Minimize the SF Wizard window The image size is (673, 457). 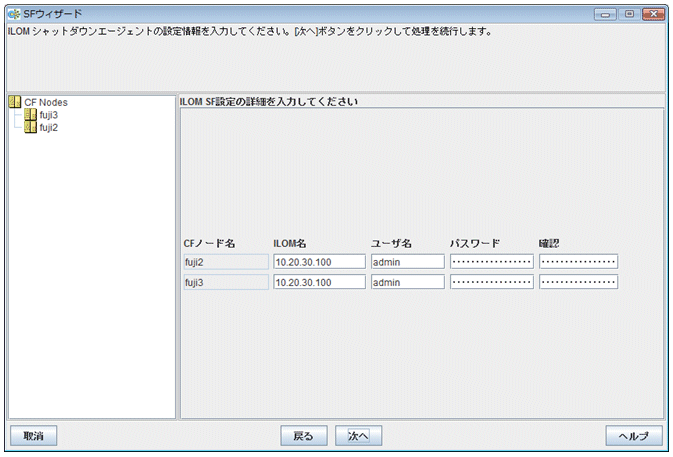[x=606, y=15]
